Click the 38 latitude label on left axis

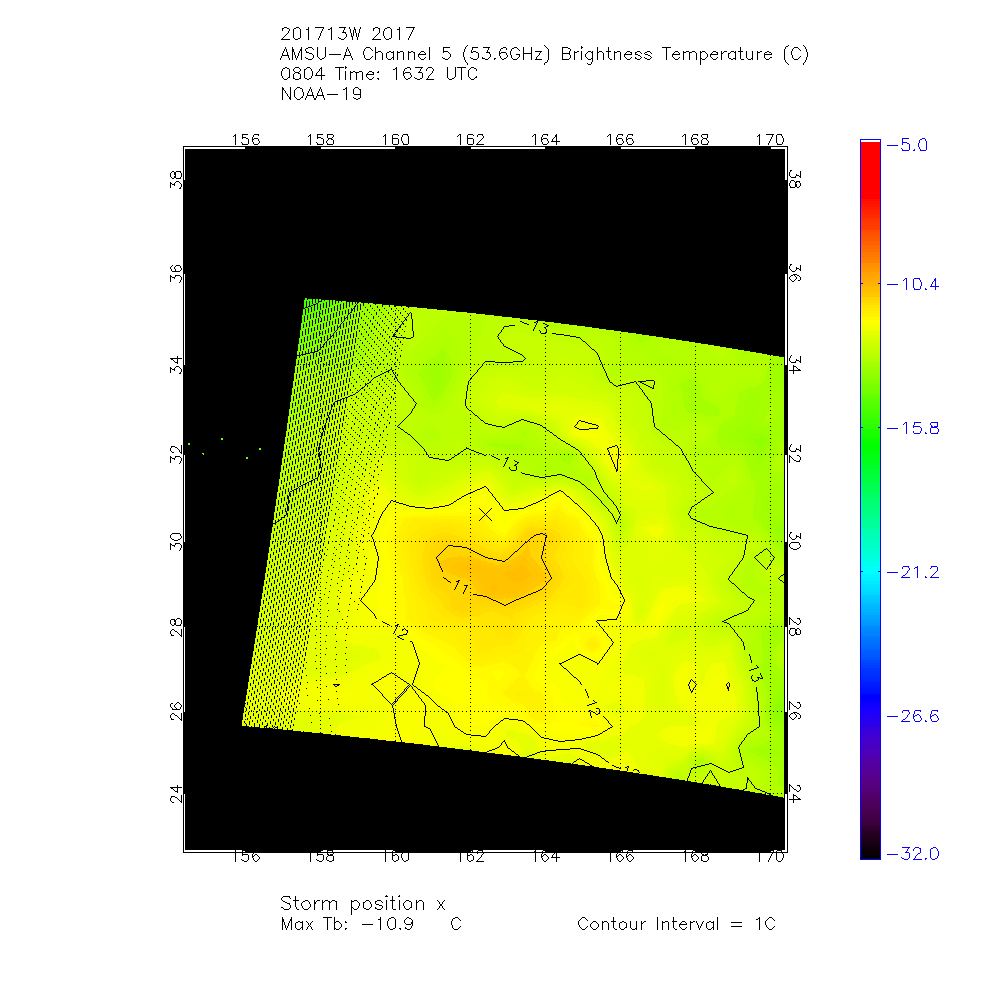click(176, 180)
